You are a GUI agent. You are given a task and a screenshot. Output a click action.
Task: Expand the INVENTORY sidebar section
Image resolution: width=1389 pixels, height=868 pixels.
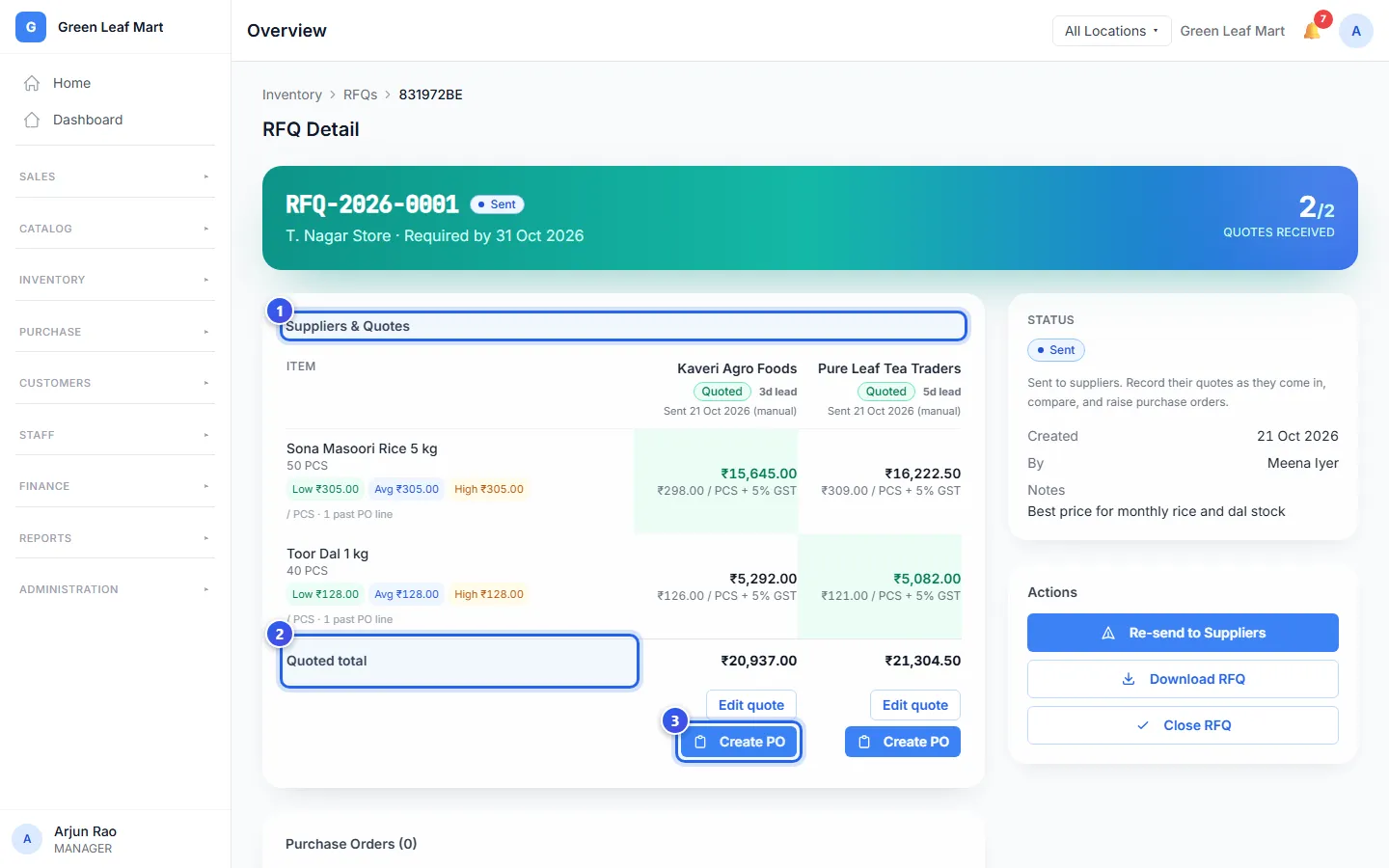115,280
